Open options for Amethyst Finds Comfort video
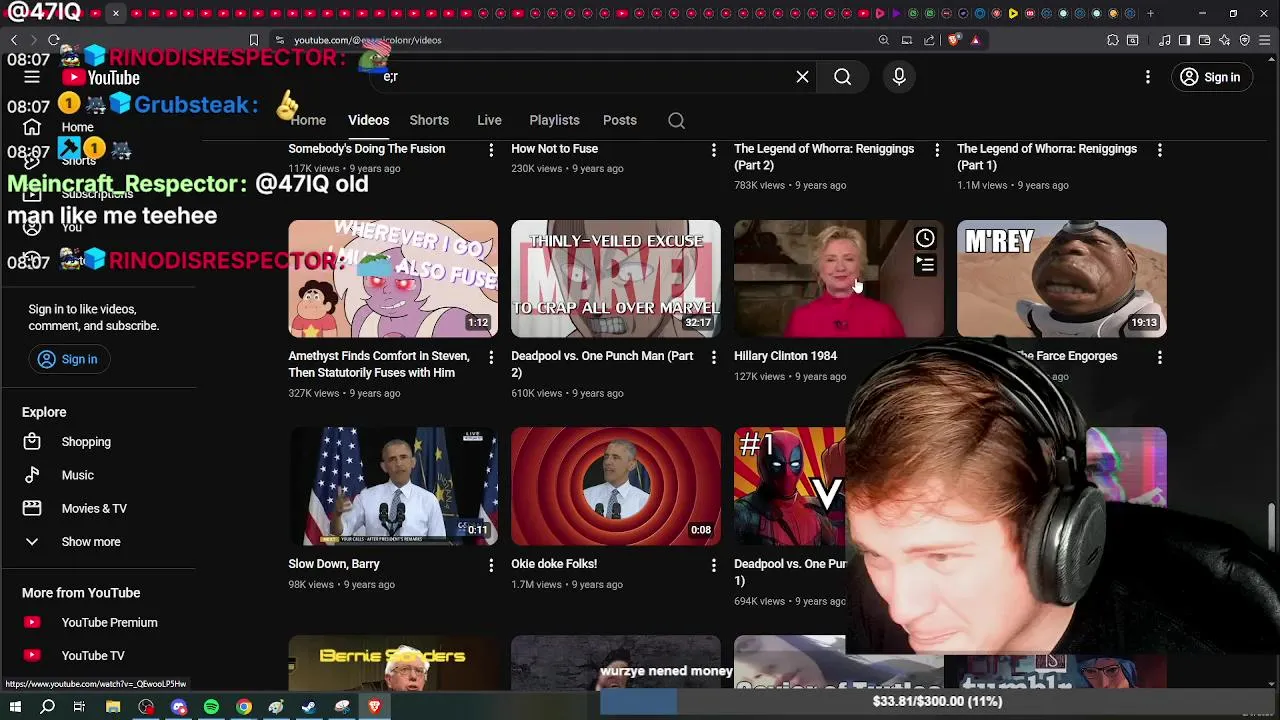Viewport: 1280px width, 720px height. 490,357
